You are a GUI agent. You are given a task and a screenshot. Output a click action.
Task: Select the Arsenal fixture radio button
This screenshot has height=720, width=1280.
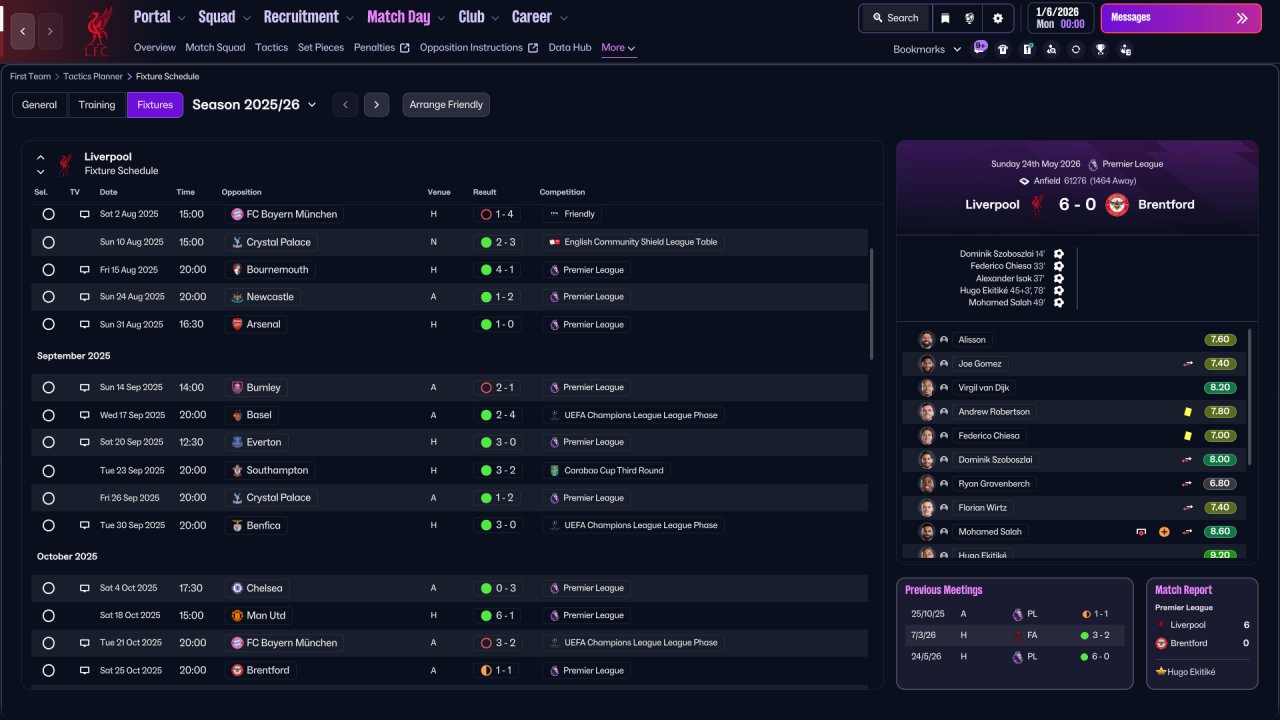(x=48, y=324)
